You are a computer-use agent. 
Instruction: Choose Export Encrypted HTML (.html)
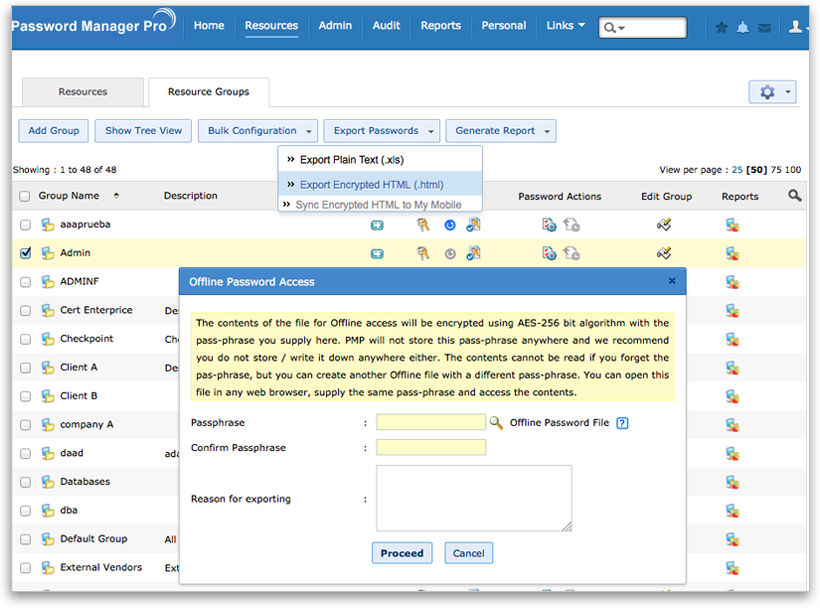[371, 185]
